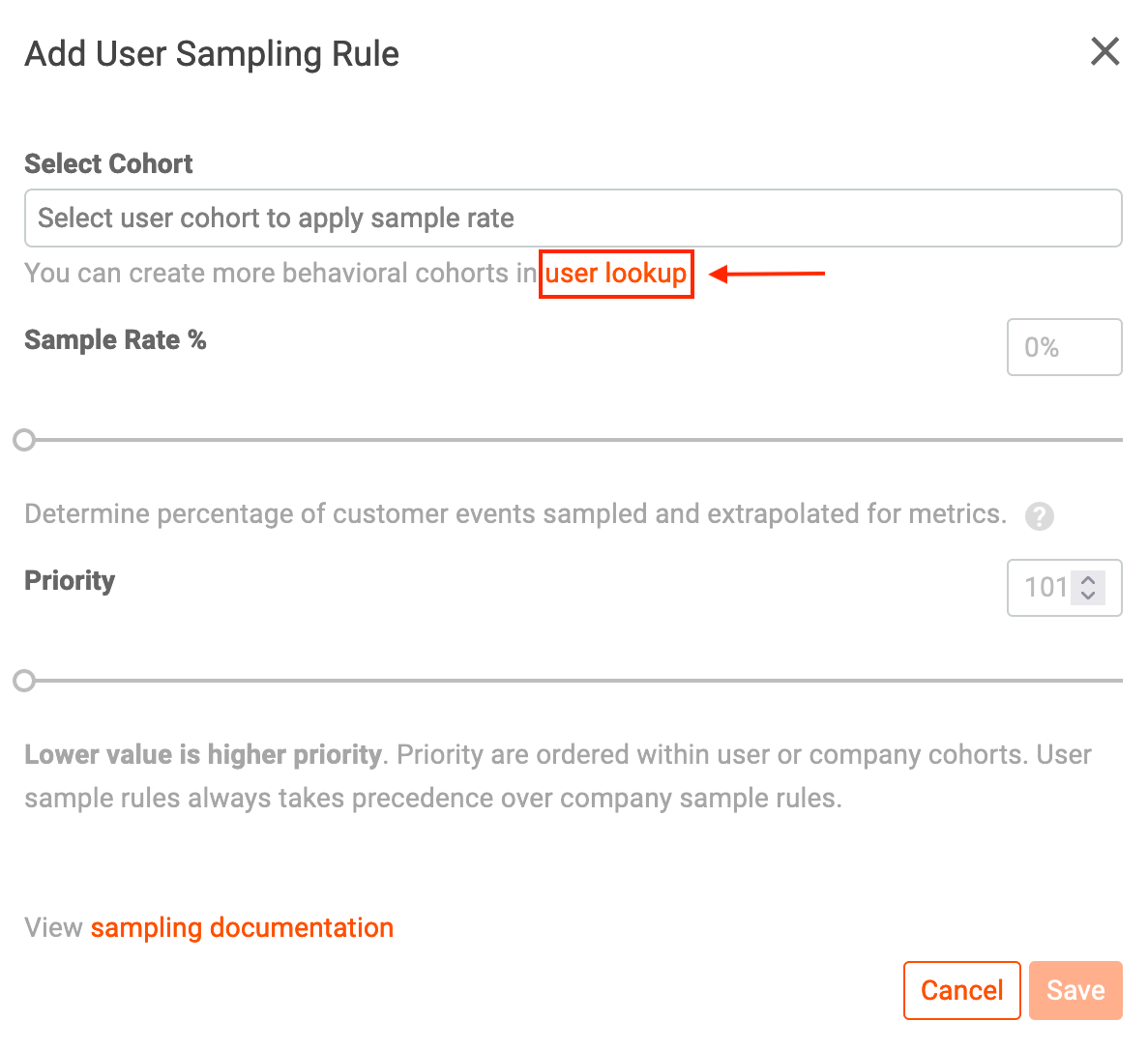Image resolution: width=1148 pixels, height=1050 pixels.
Task: Open the Select Cohort dropdown field
Action: click(x=573, y=219)
